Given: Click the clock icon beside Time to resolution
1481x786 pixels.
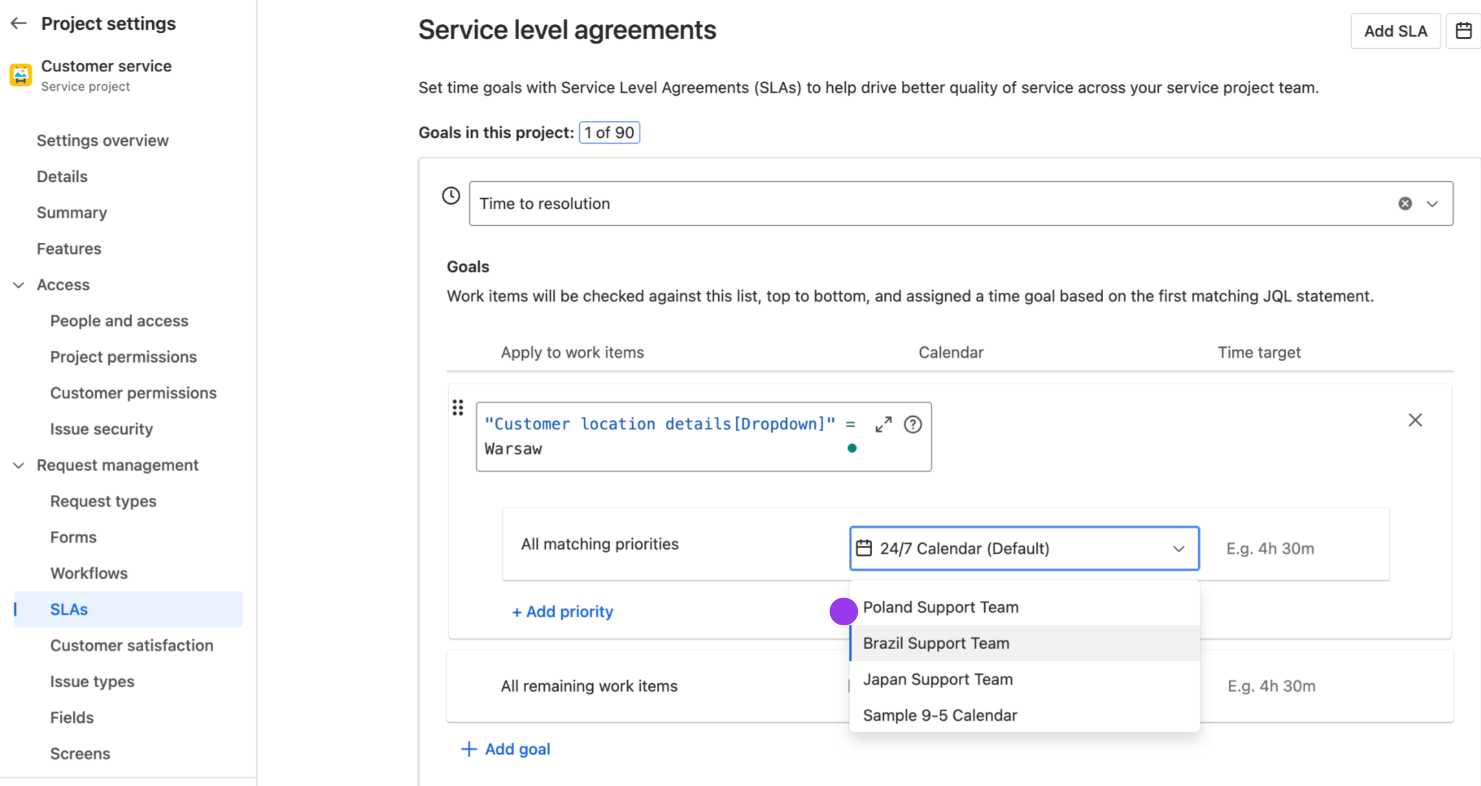Looking at the screenshot, I should coord(450,196).
